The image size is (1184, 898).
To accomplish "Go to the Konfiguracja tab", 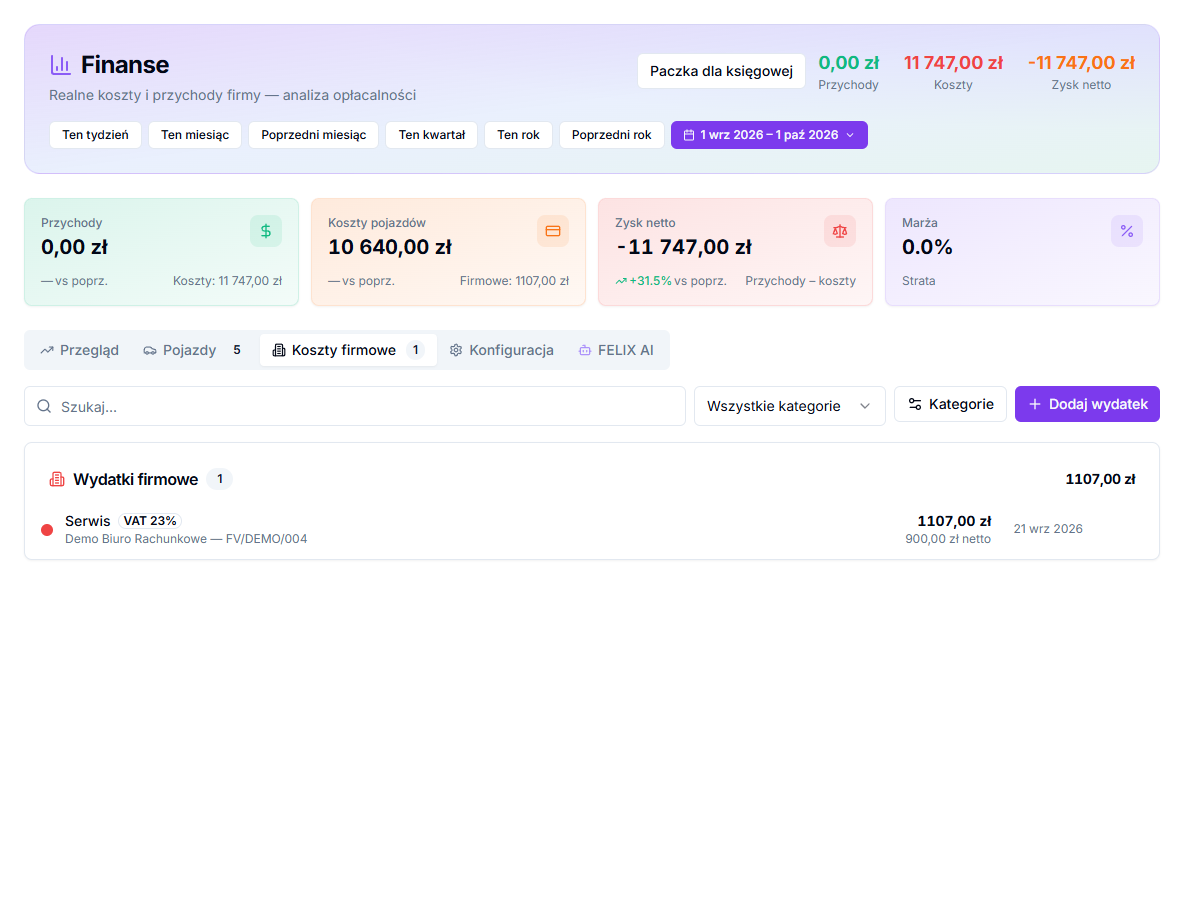I will (501, 350).
